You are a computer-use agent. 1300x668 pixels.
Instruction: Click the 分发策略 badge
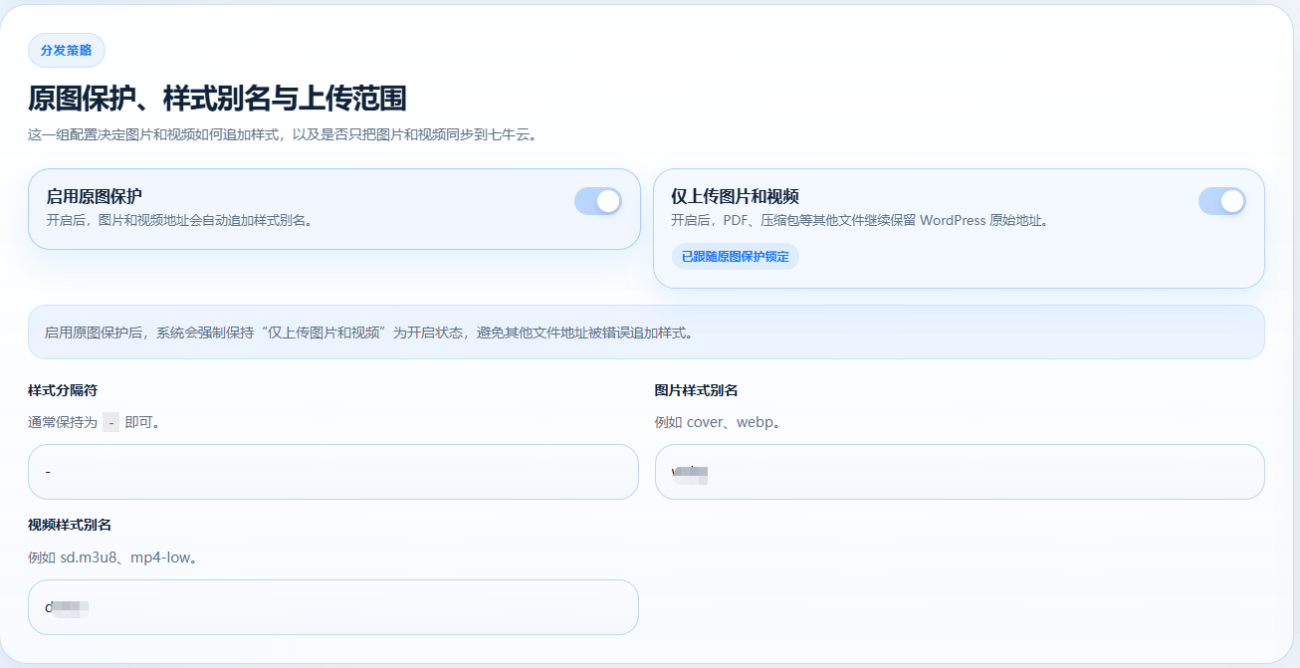coord(66,50)
